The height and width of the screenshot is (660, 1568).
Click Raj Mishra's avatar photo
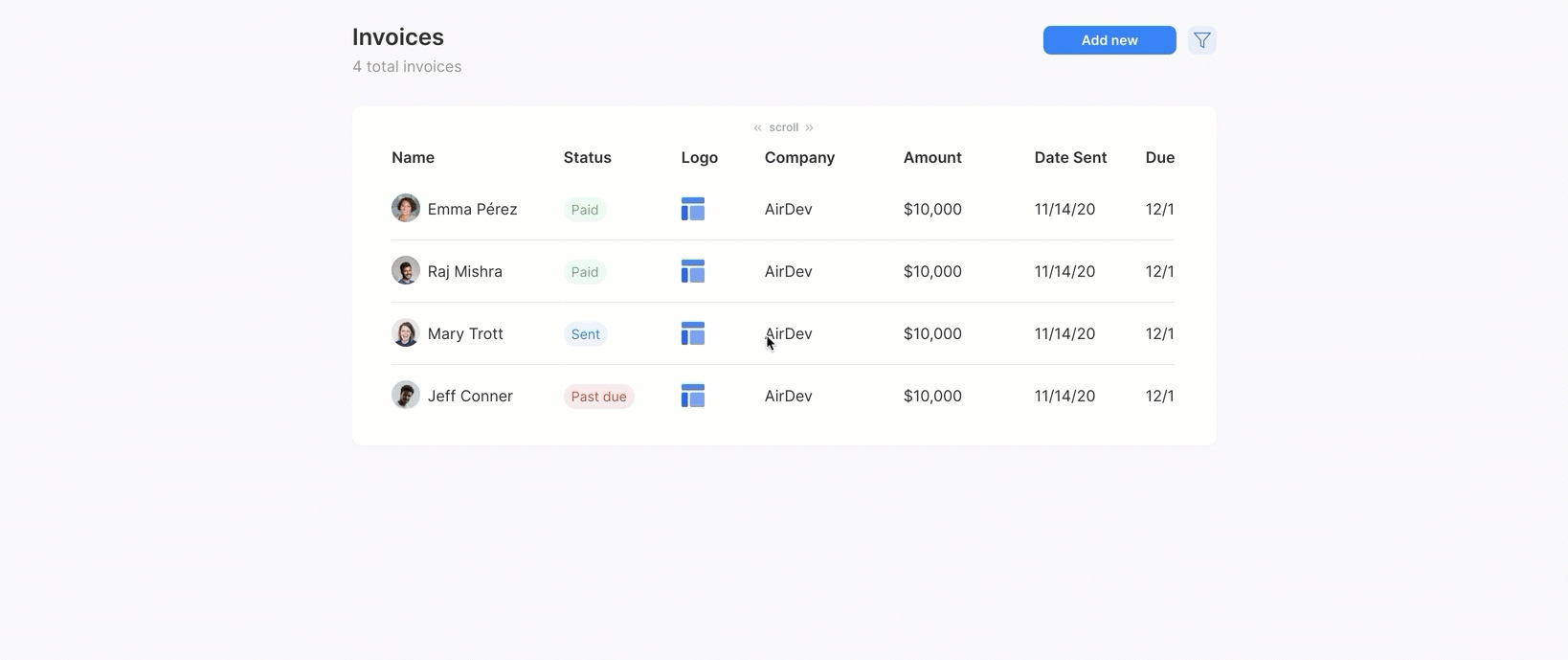pos(405,270)
